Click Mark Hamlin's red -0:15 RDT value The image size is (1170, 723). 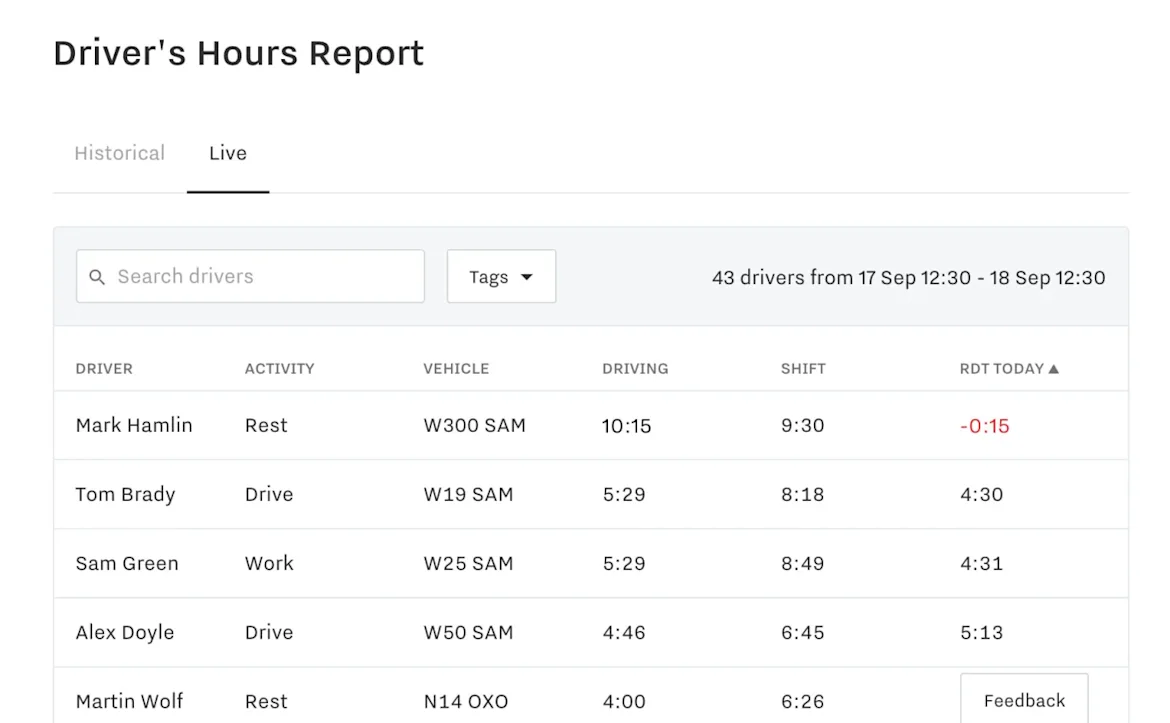[x=984, y=425]
